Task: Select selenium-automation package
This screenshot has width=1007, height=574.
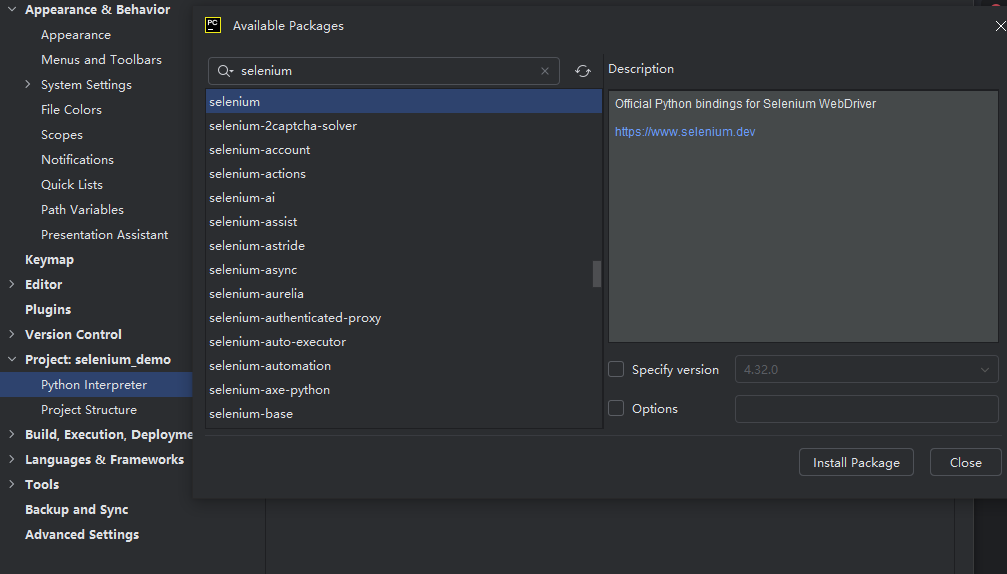Action: [403, 365]
